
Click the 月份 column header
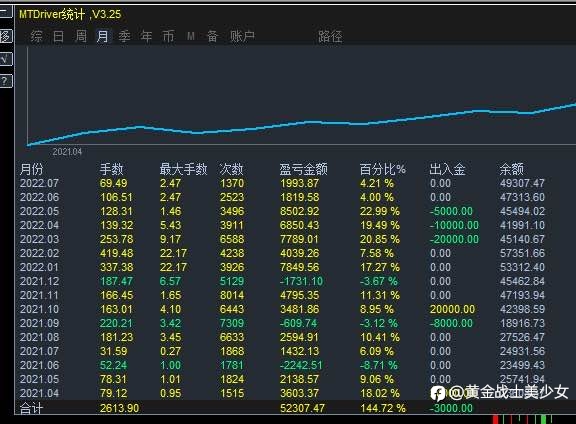click(x=32, y=169)
